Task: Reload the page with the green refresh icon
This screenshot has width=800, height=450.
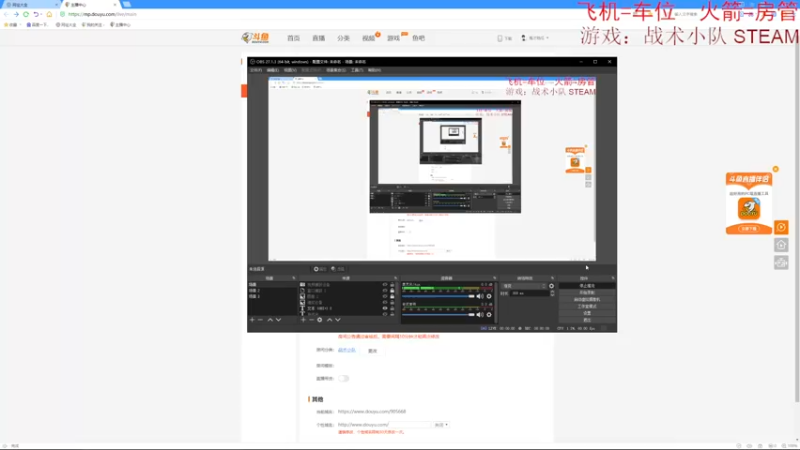Action: [x=26, y=14]
